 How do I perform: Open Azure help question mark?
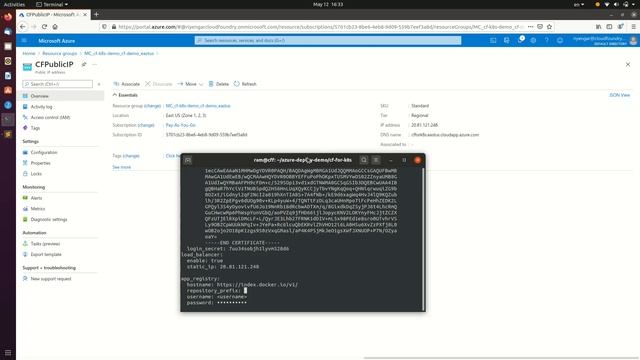[x=547, y=40]
